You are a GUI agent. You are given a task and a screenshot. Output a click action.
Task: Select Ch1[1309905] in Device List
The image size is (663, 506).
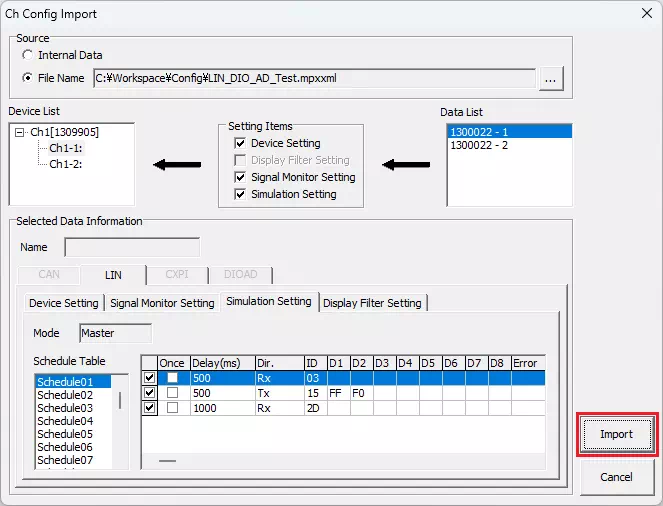coord(64,132)
